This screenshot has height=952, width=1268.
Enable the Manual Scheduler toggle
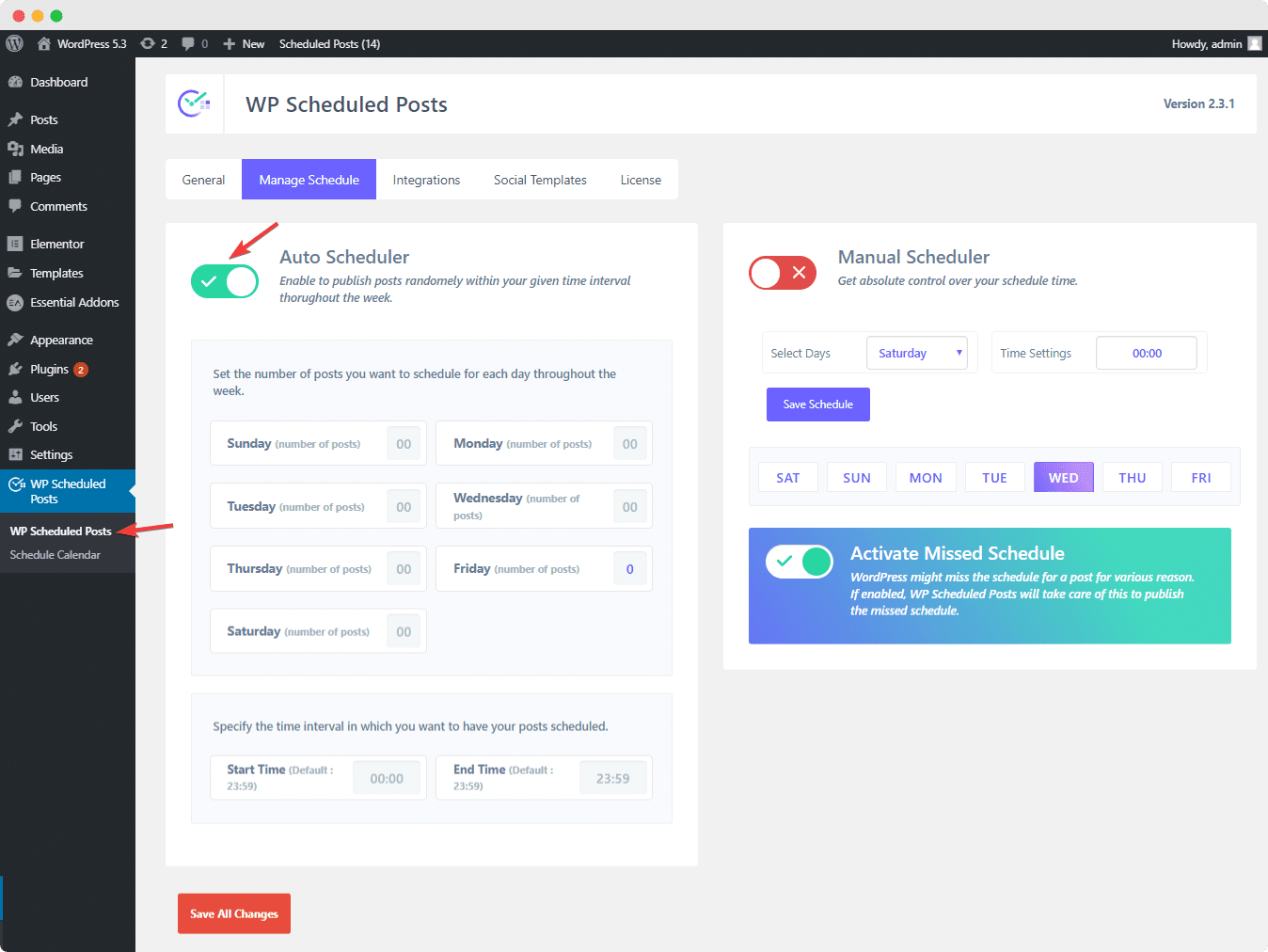[783, 273]
